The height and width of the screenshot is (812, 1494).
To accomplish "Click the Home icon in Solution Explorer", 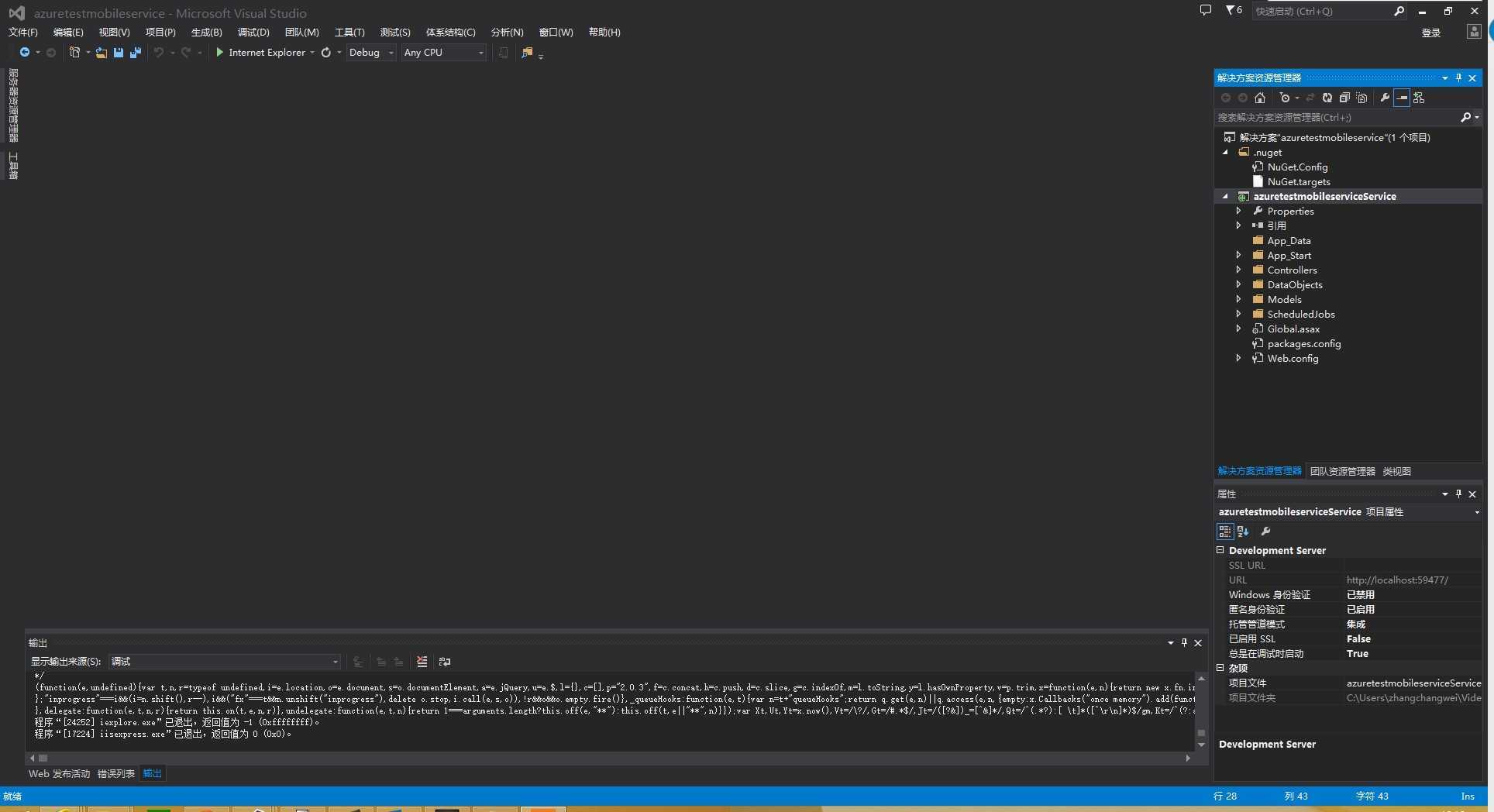I will click(x=1260, y=98).
